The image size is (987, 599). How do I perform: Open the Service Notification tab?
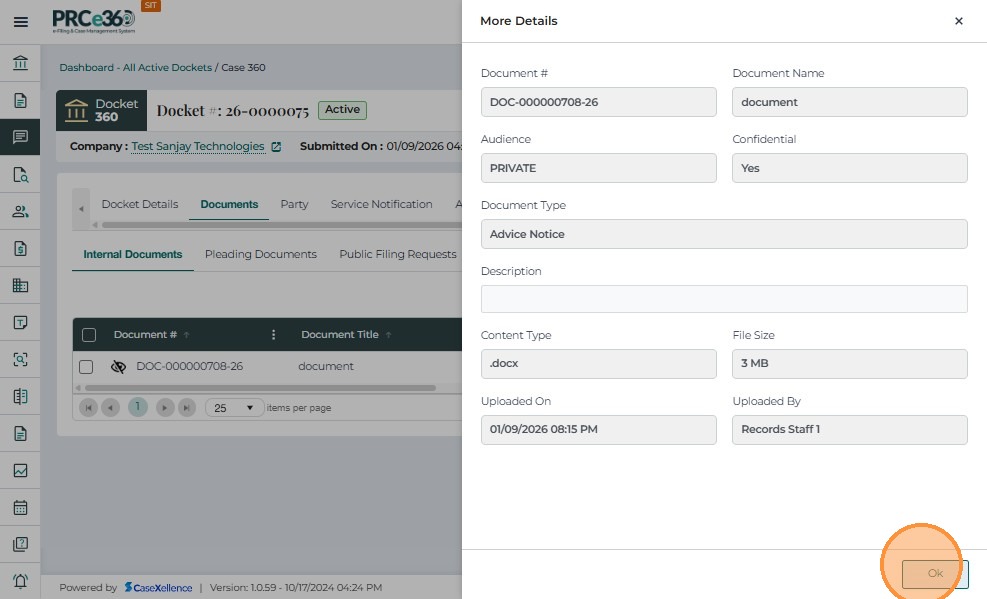point(381,204)
